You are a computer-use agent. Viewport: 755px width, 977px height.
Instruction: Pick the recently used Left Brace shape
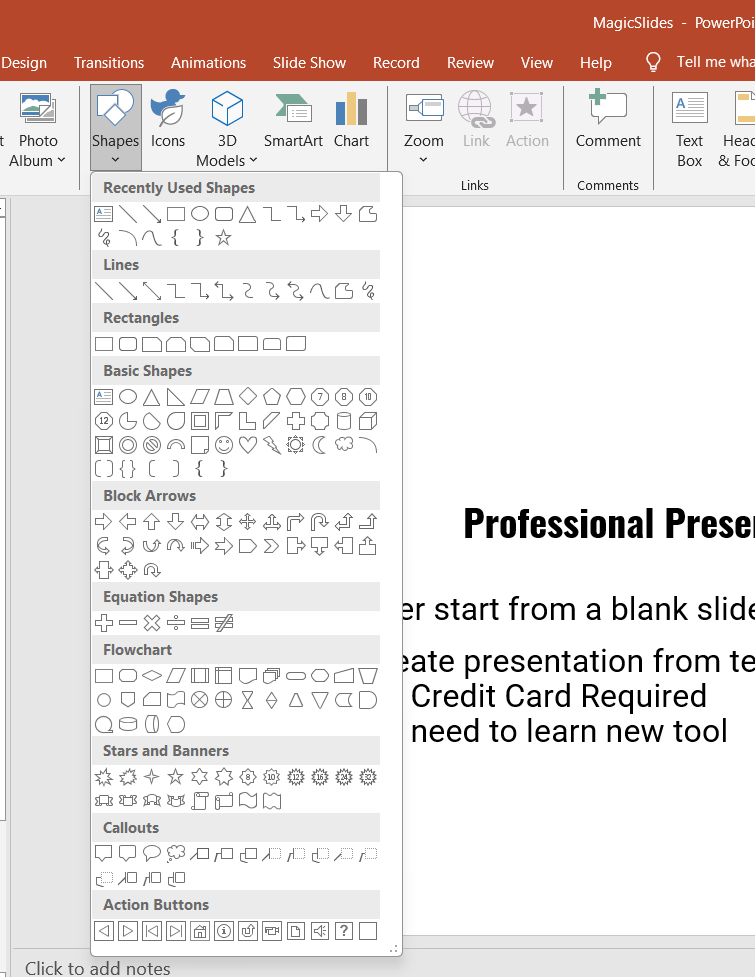(x=176, y=237)
